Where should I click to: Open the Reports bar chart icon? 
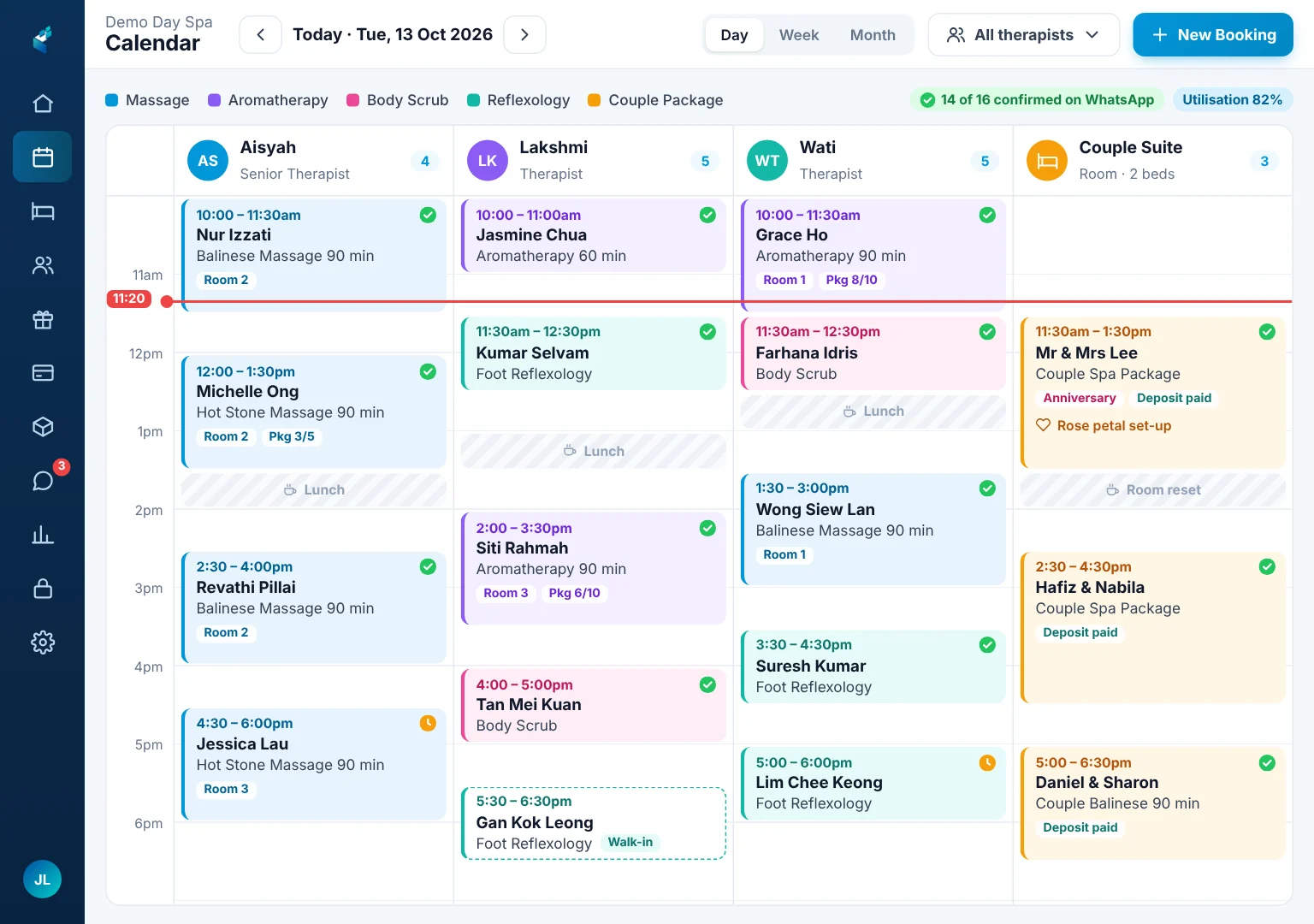[x=43, y=535]
